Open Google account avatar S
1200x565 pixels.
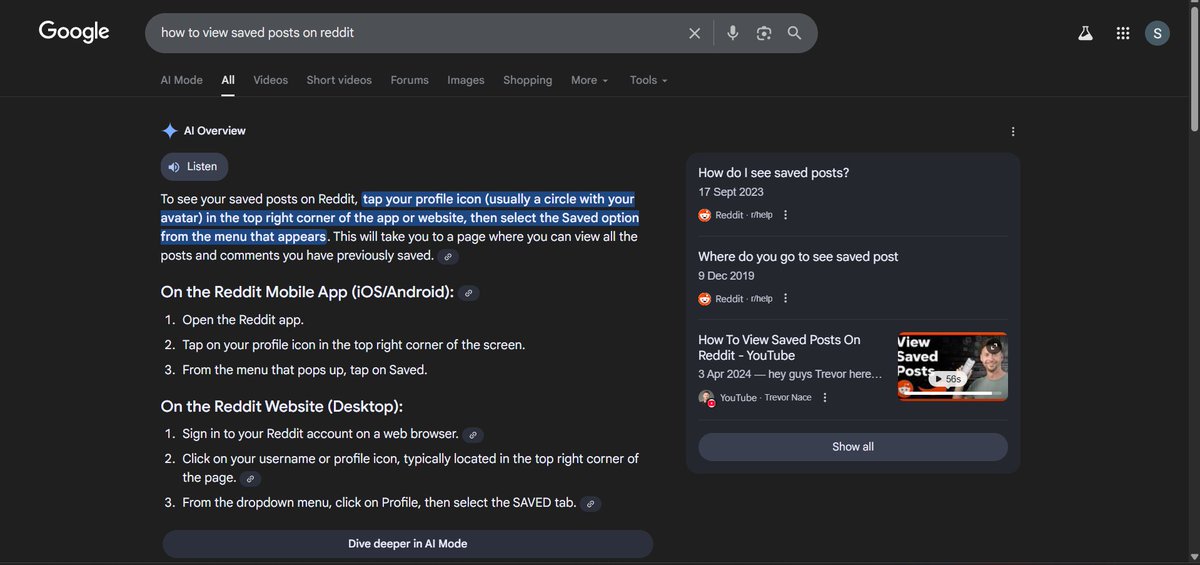click(x=1157, y=33)
